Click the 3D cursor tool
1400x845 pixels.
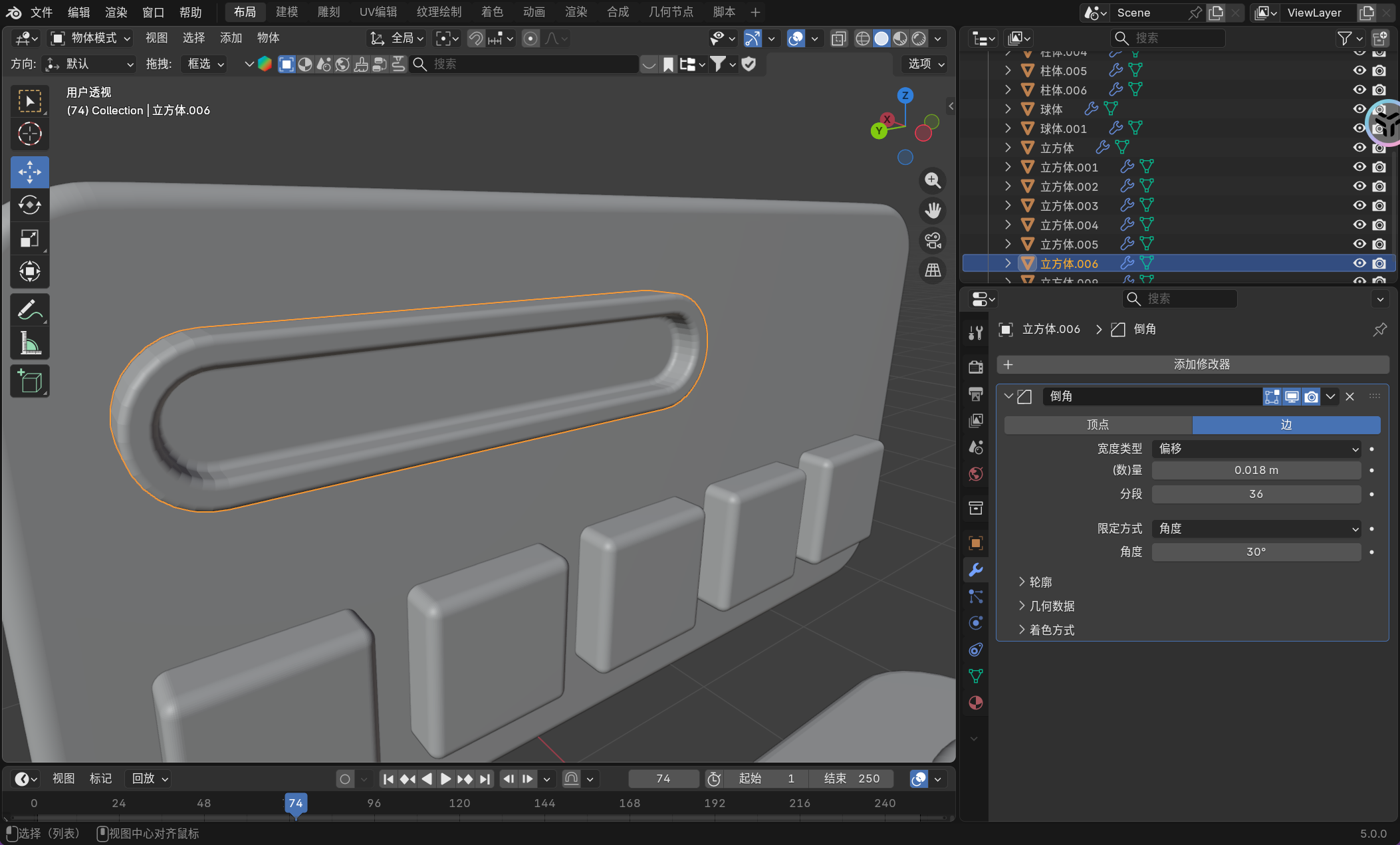coord(29,134)
